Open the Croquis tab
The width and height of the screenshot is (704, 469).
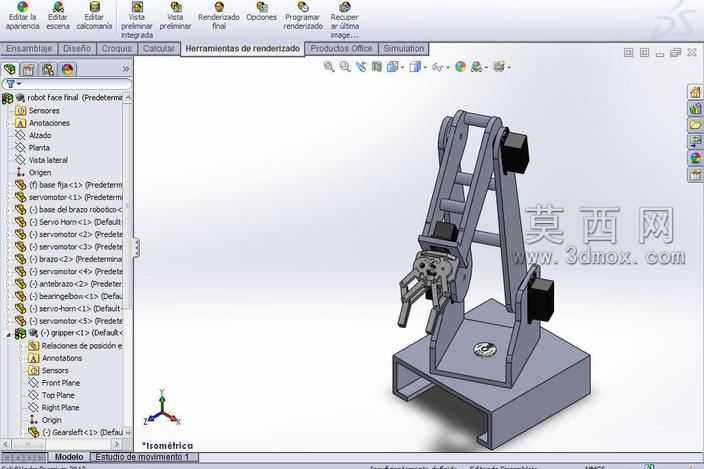[116, 48]
